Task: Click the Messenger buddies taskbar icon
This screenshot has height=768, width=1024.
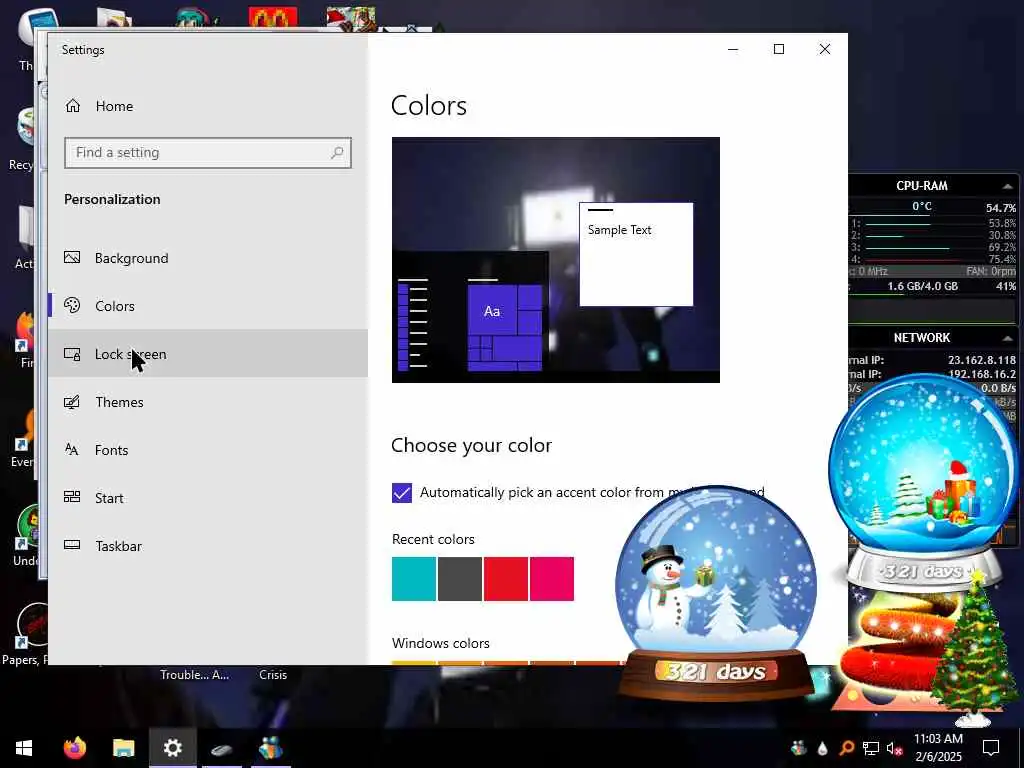Action: pos(270,748)
